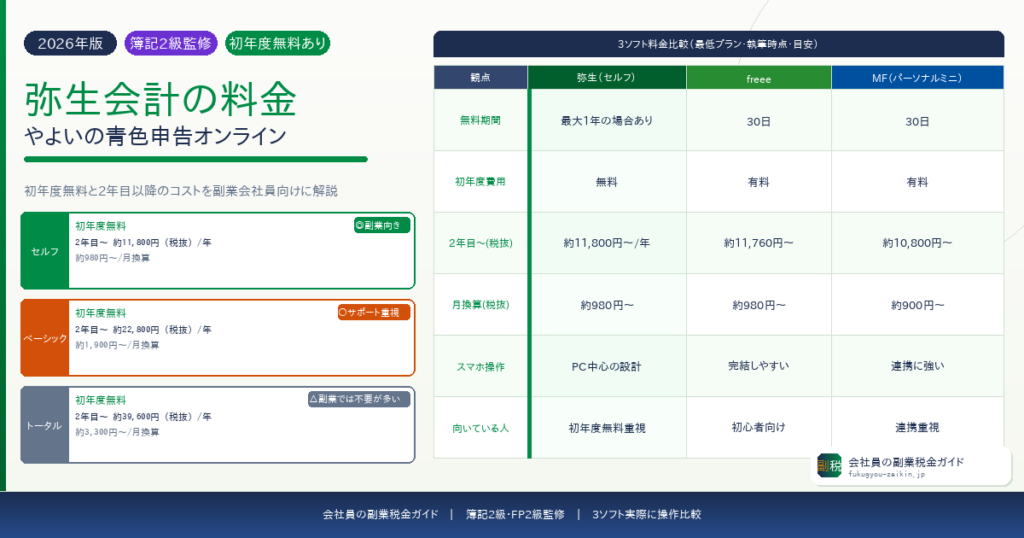The image size is (1024, 538).
Task: Click the 完結しやすい cell
Action: [759, 366]
